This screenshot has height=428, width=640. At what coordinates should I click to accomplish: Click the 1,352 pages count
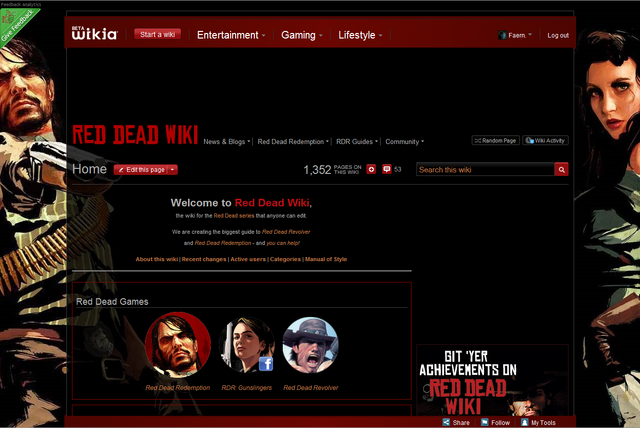[317, 170]
